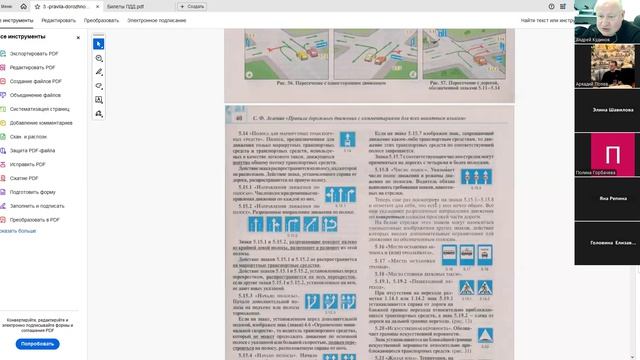Open Создание файлов PDF tool
This screenshot has height=360, width=640.
click(36, 81)
